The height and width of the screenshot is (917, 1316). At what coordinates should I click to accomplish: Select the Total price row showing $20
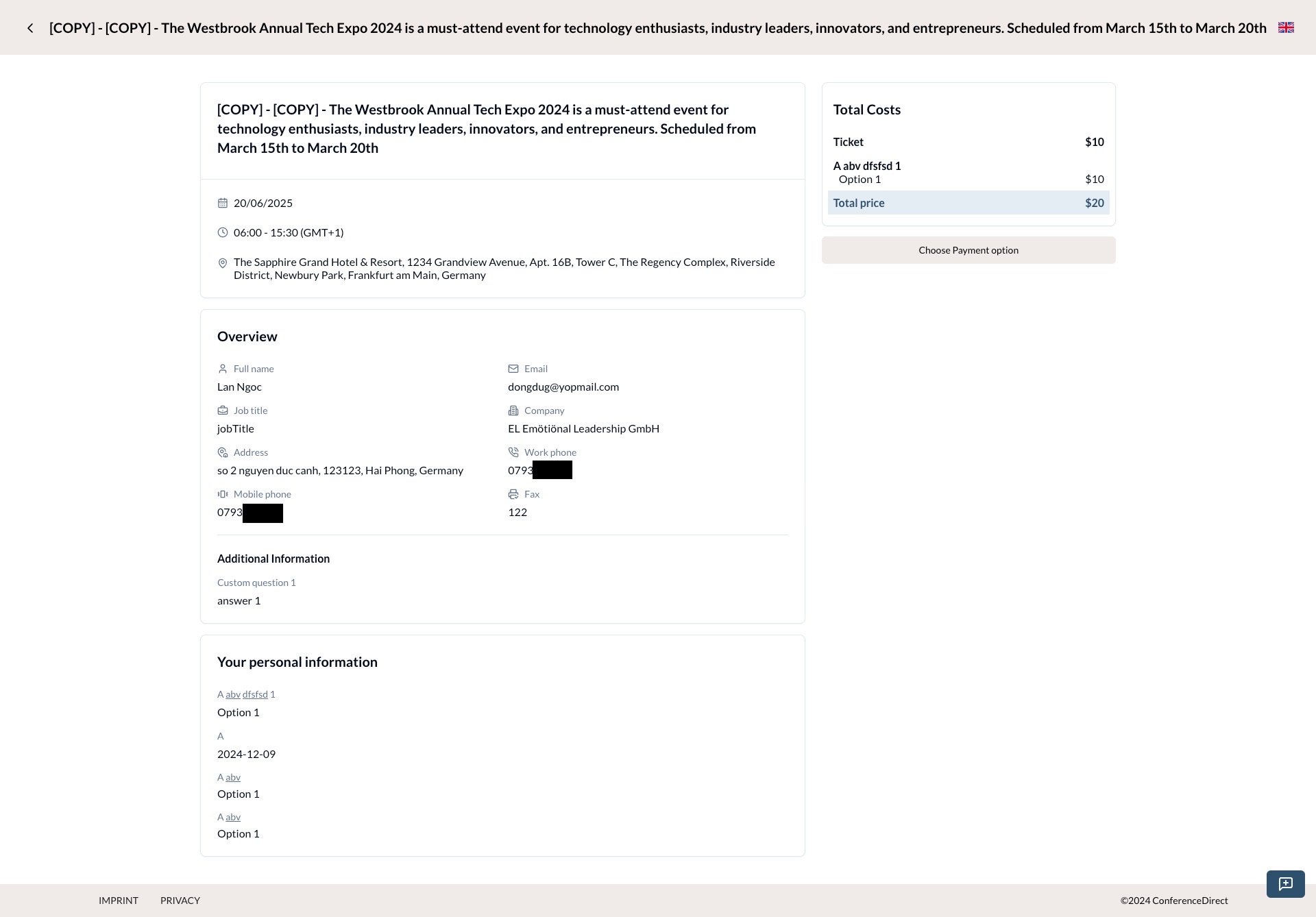968,202
